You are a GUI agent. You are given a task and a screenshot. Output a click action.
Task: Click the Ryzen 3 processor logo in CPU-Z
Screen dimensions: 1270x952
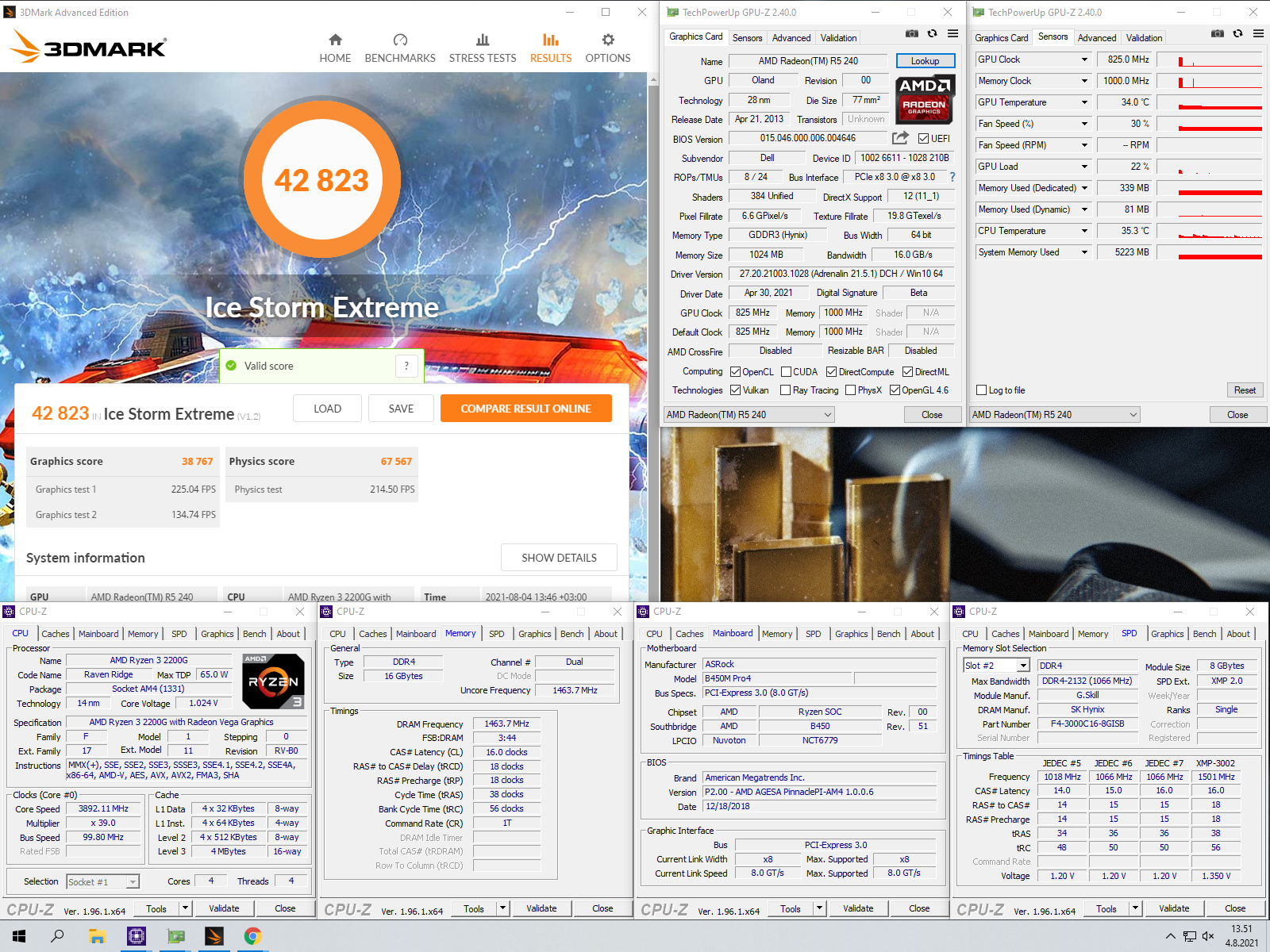point(273,681)
